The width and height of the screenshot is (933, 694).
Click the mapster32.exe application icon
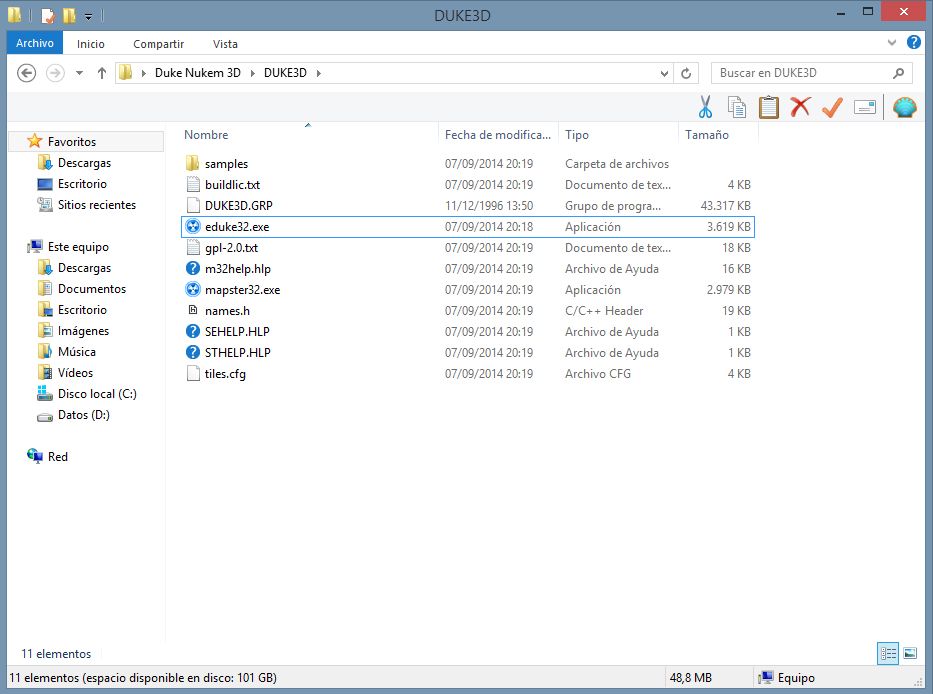pyautogui.click(x=193, y=290)
